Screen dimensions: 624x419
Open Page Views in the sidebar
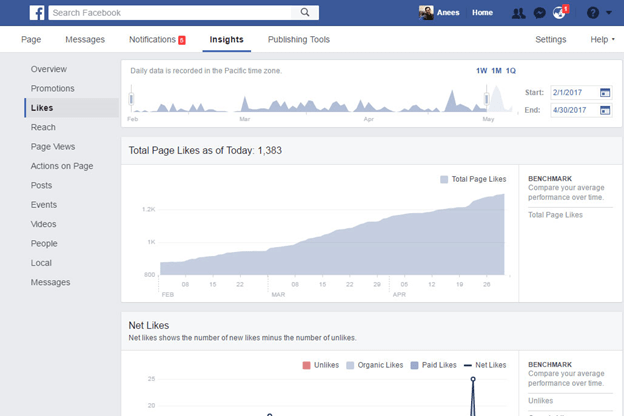tap(53, 147)
